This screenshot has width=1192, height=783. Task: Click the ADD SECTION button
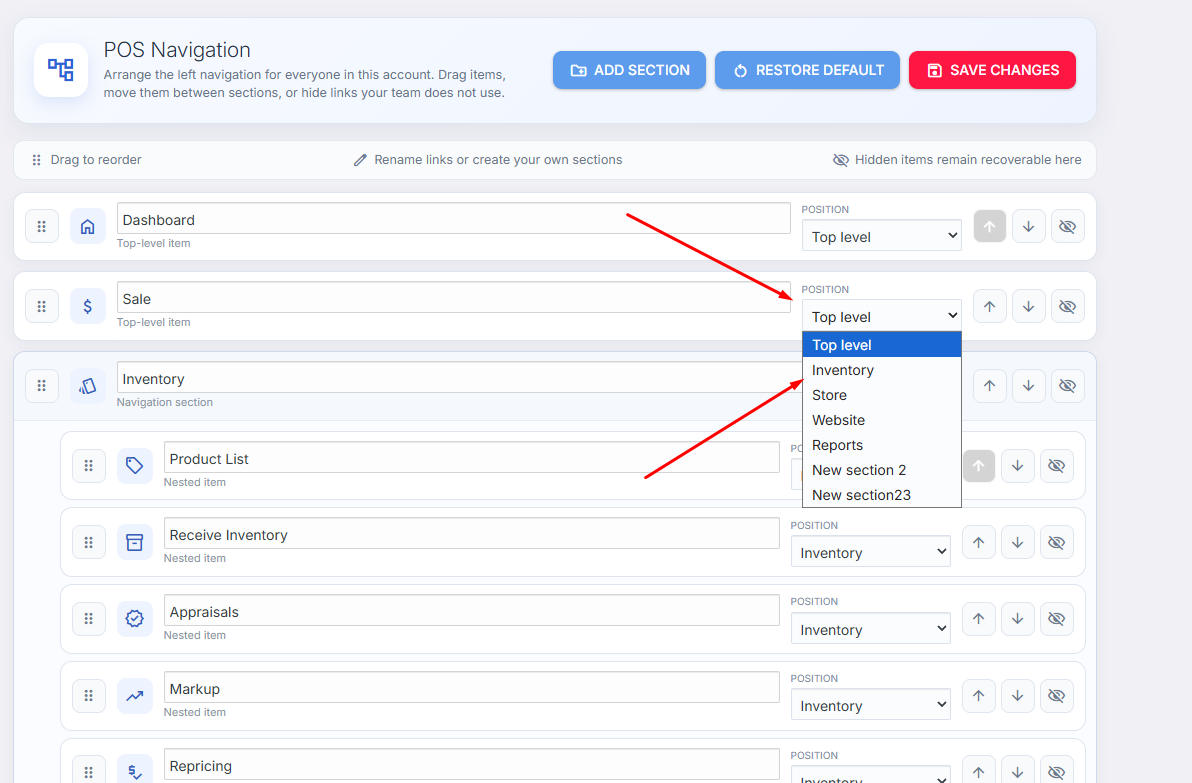tap(629, 70)
